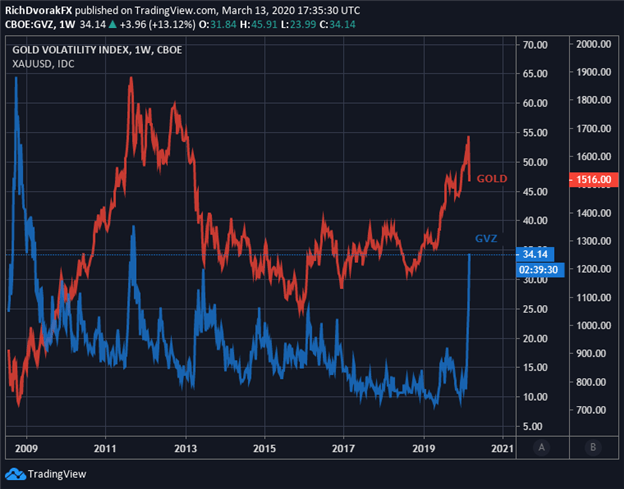Screen dimensions: 624x489
Task: Select the XAUUSD, IDC legend label
Action: 43,64
